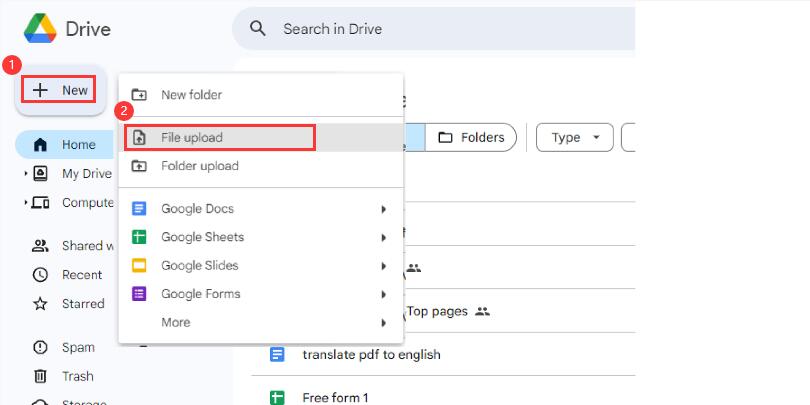Focus the Search in Drive field

click(x=433, y=28)
